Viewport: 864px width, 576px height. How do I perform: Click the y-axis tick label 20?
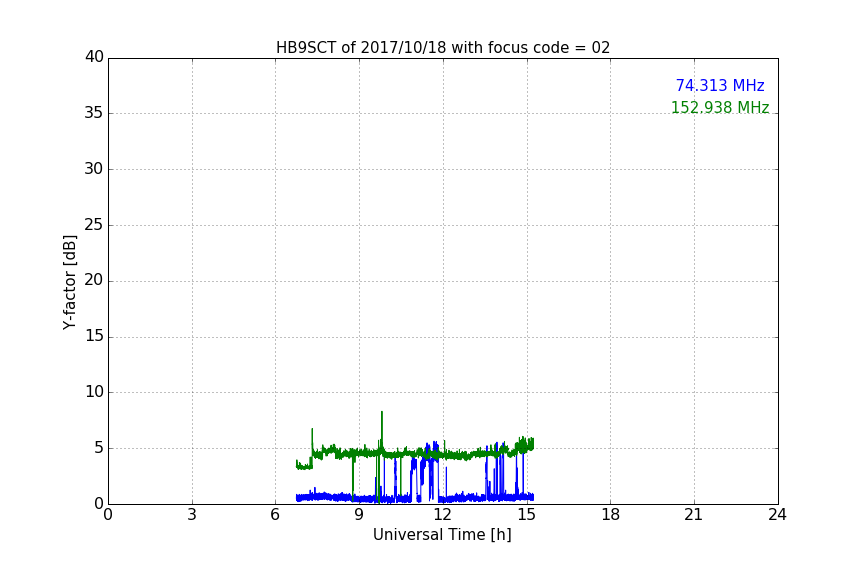pyautogui.click(x=94, y=281)
